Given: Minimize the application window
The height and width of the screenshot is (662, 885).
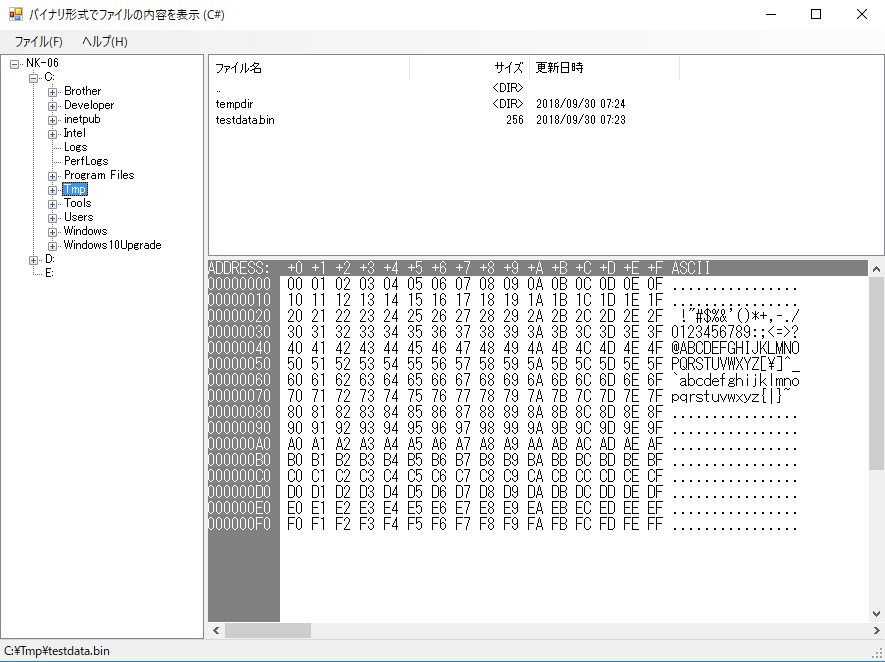Looking at the screenshot, I should (770, 14).
